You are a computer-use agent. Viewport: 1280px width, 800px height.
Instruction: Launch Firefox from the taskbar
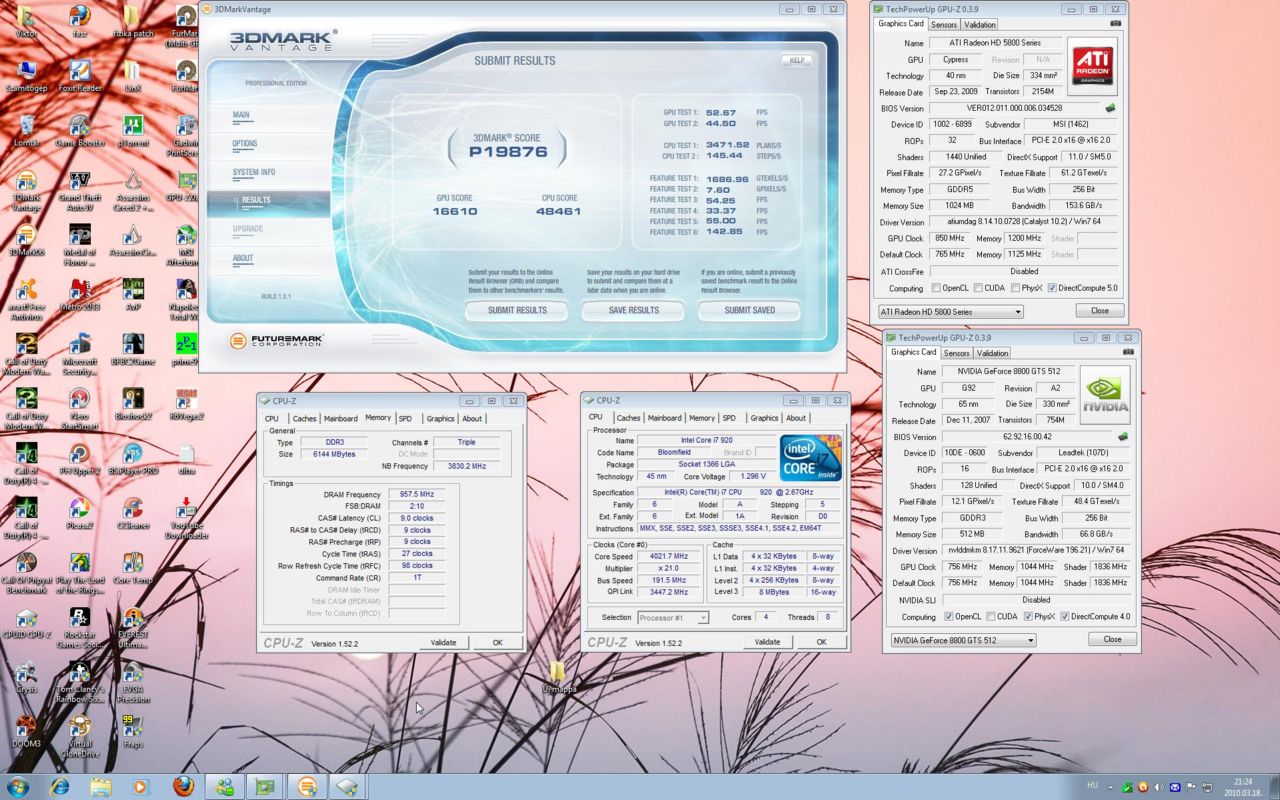tap(182, 786)
